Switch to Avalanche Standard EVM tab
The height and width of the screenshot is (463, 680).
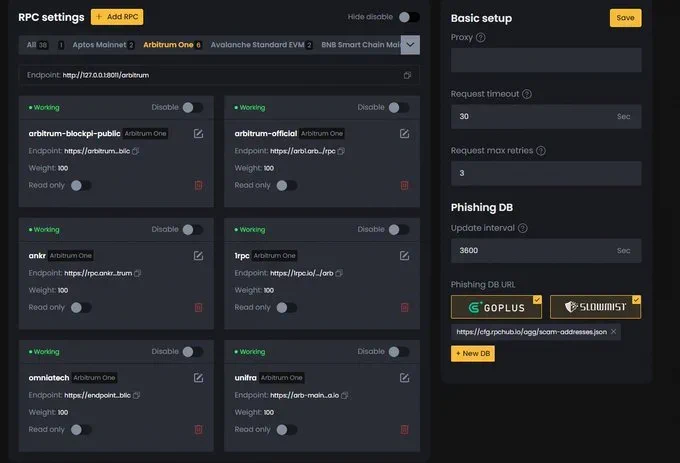[262, 45]
